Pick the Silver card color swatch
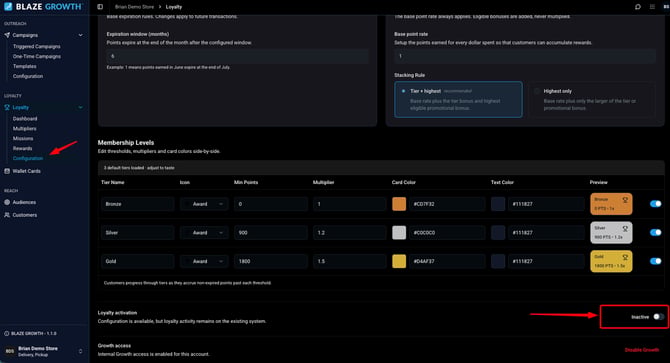Image resolution: width=670 pixels, height=363 pixels. tap(399, 233)
